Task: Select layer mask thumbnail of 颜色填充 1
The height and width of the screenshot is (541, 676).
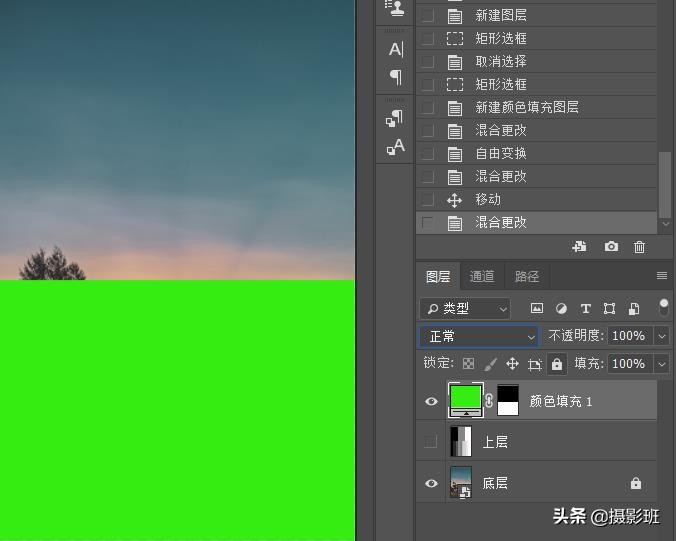Action: point(508,400)
